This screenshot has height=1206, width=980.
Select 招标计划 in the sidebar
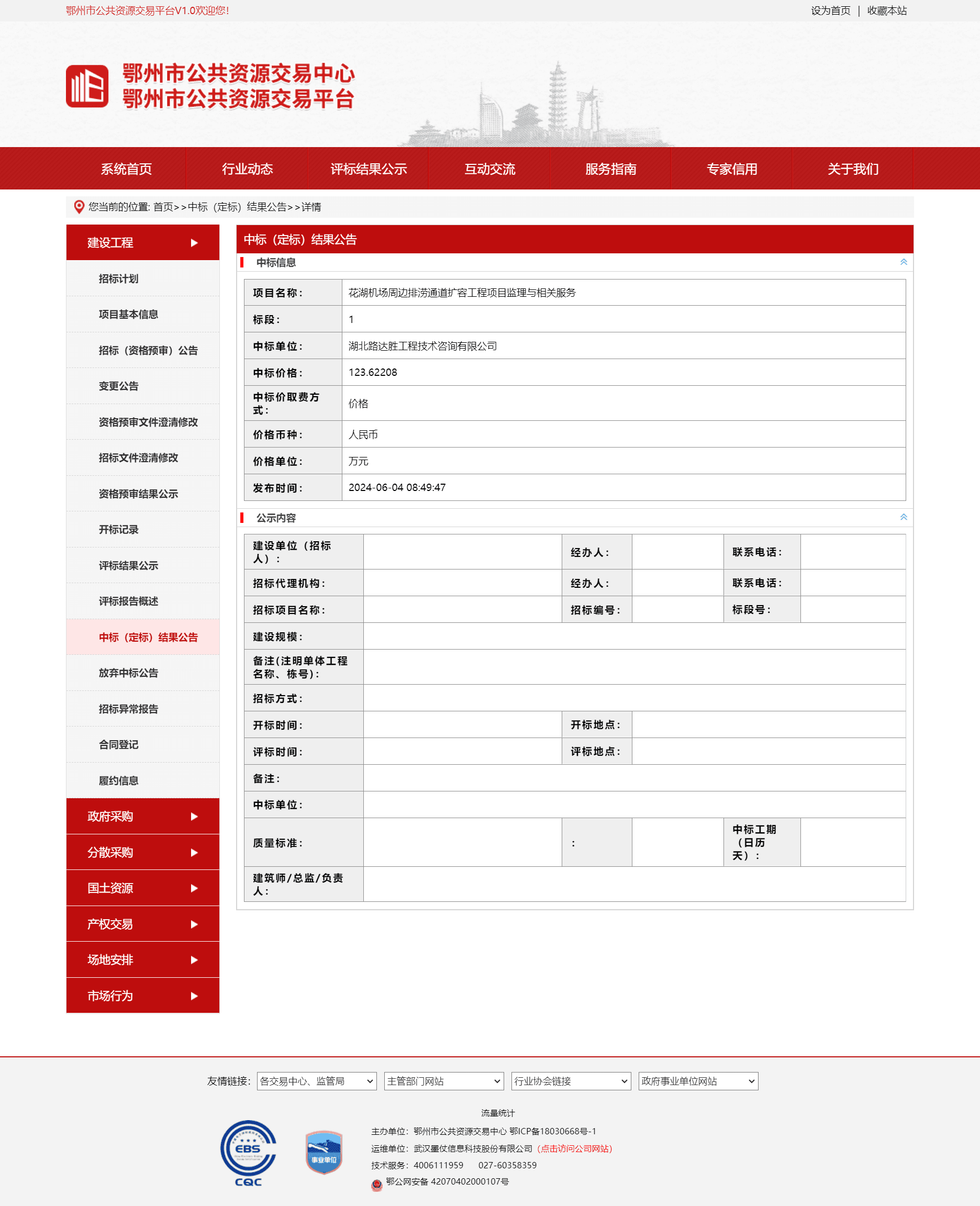coord(118,279)
